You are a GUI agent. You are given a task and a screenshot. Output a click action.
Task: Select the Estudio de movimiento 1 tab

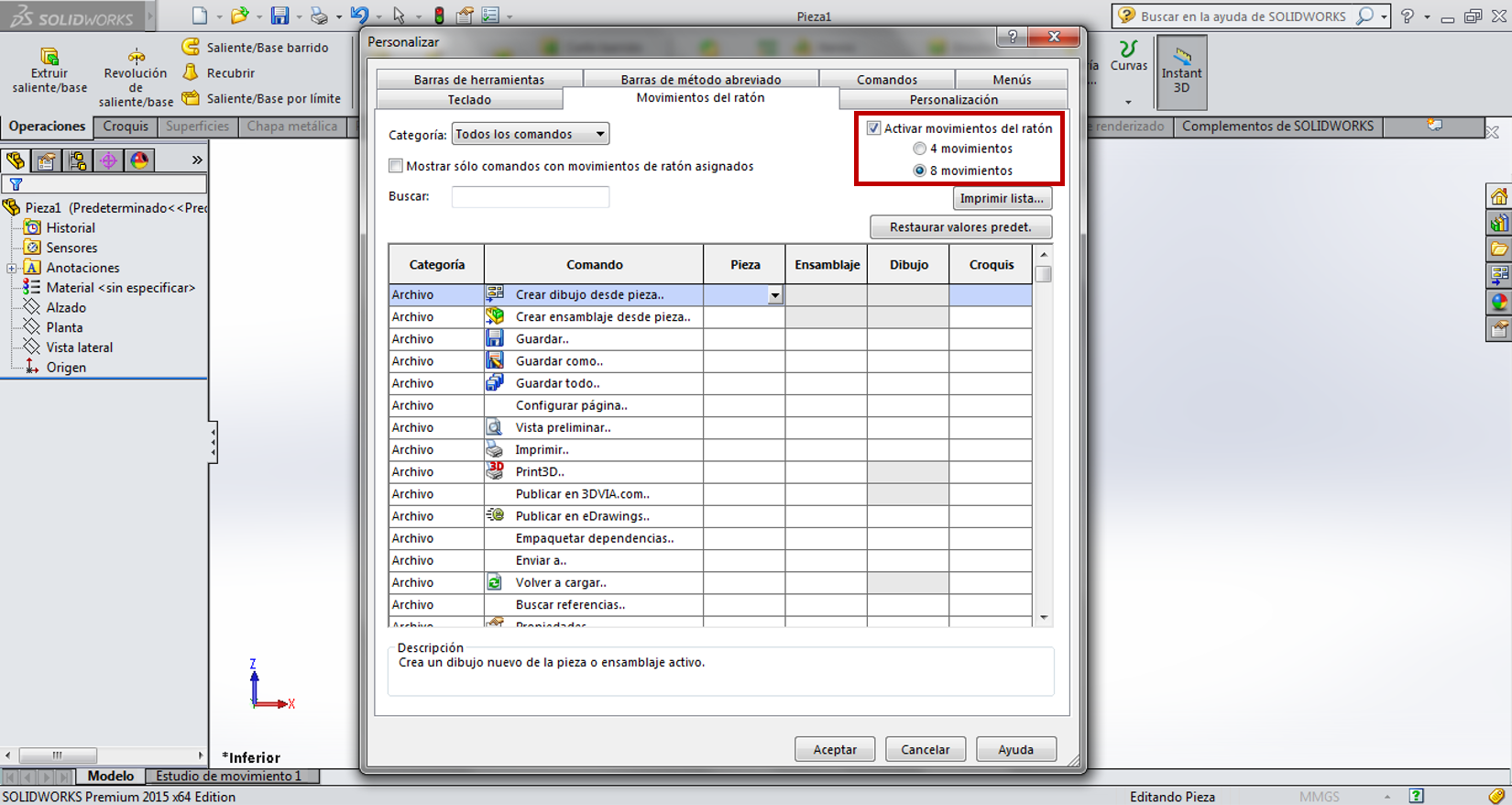click(228, 776)
